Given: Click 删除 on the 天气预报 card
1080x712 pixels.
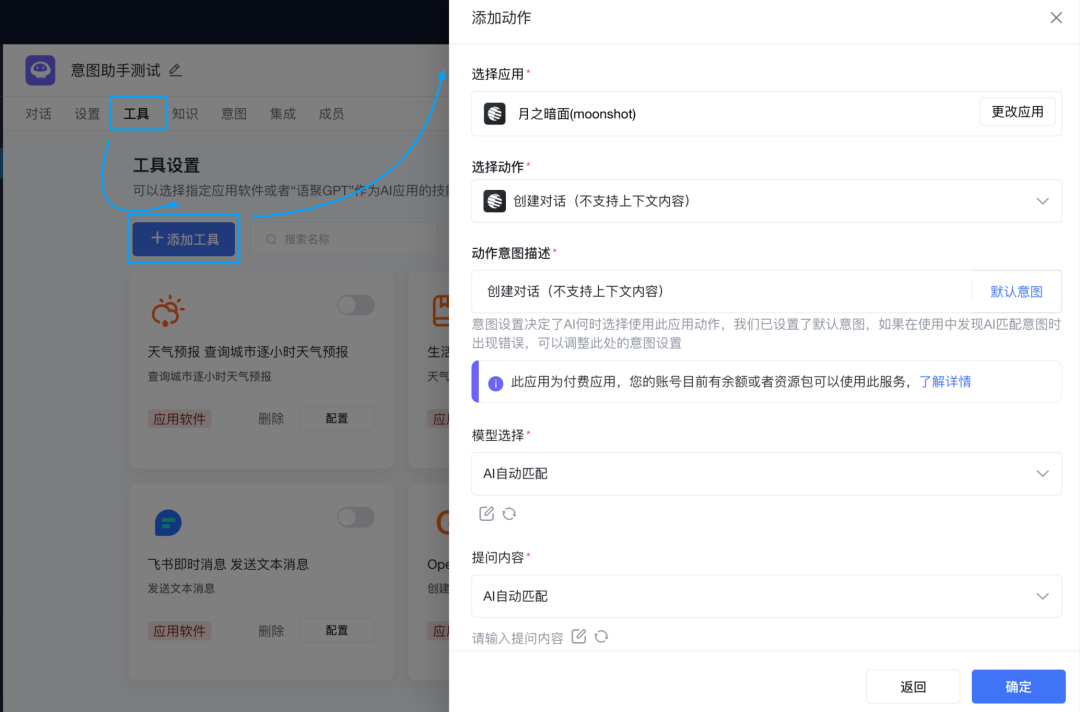Looking at the screenshot, I should pos(271,419).
